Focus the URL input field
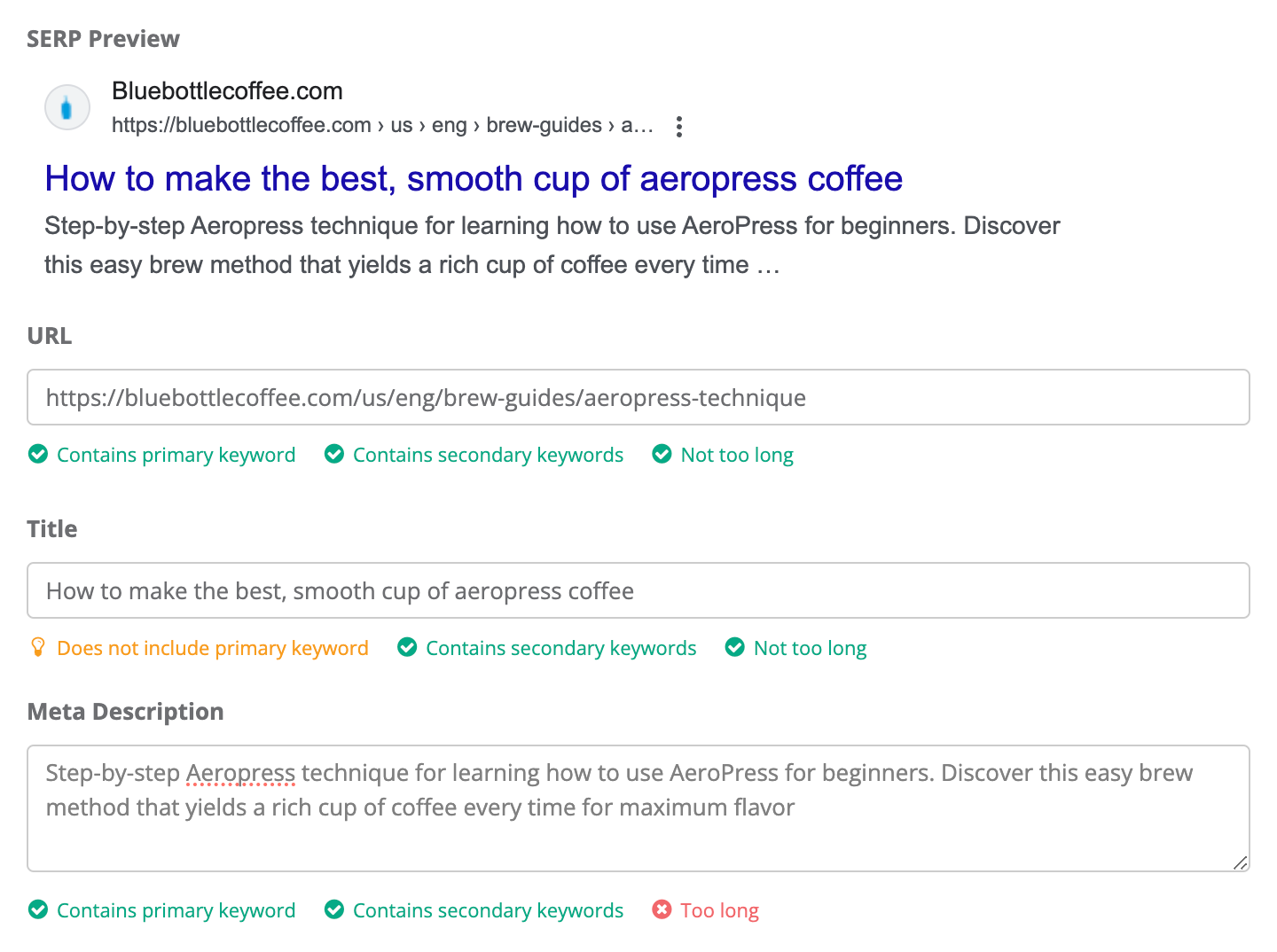1277x952 pixels. [638, 397]
